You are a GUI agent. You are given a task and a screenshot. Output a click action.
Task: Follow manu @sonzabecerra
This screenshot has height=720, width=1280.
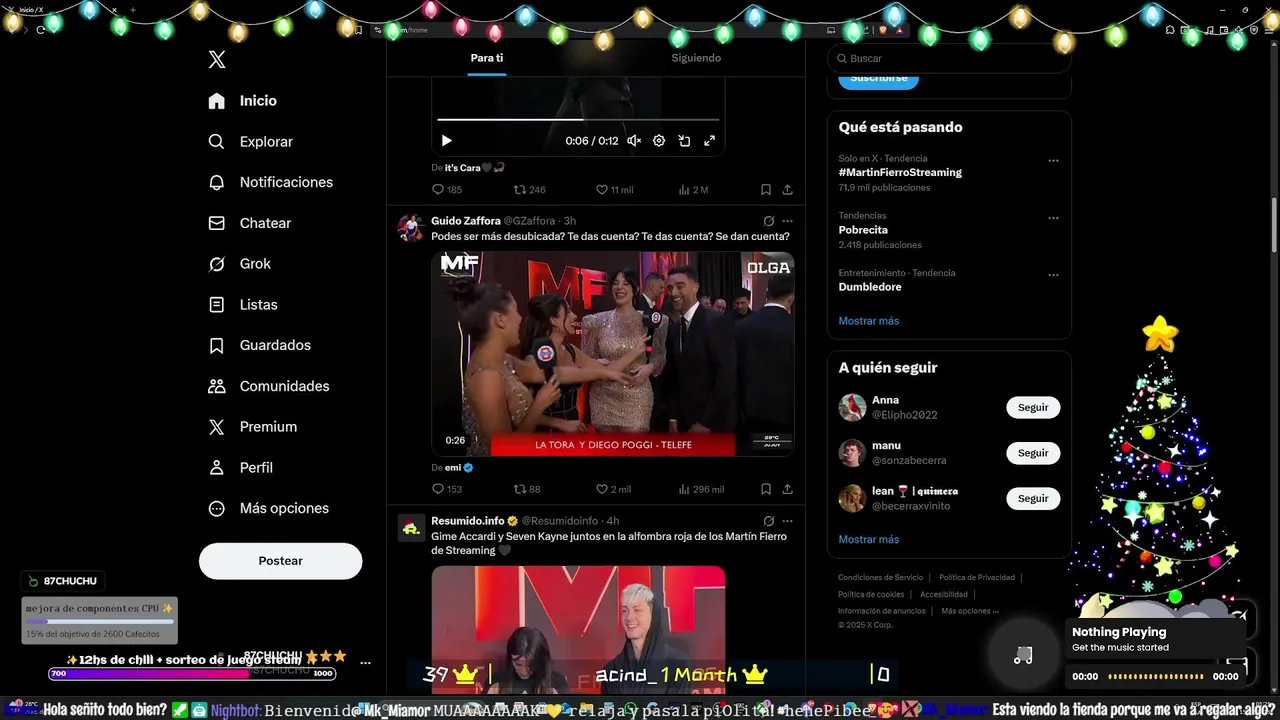1033,453
